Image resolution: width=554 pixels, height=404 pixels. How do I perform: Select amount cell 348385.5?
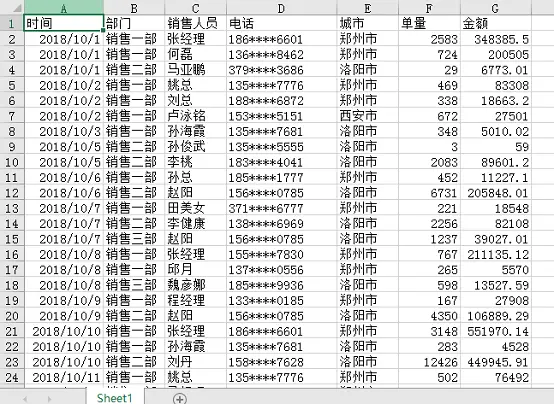pyautogui.click(x=496, y=39)
